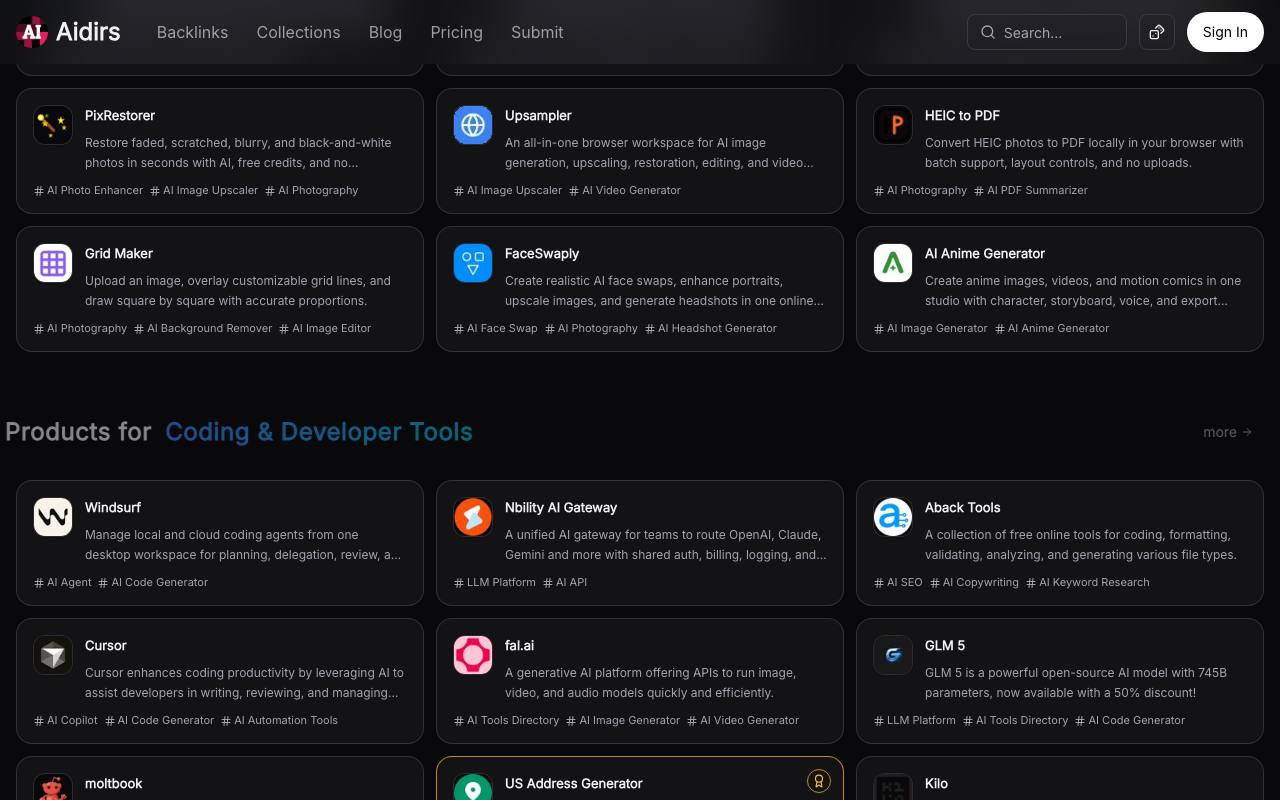Open the Aback Tools icon
1280x800 pixels.
click(x=893, y=517)
